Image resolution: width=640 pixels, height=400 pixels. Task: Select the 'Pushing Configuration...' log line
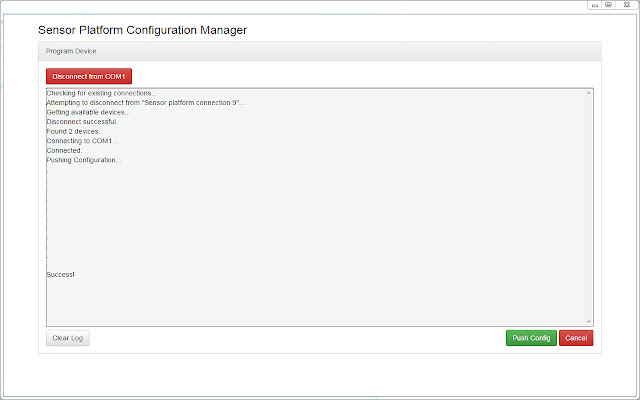coord(84,160)
